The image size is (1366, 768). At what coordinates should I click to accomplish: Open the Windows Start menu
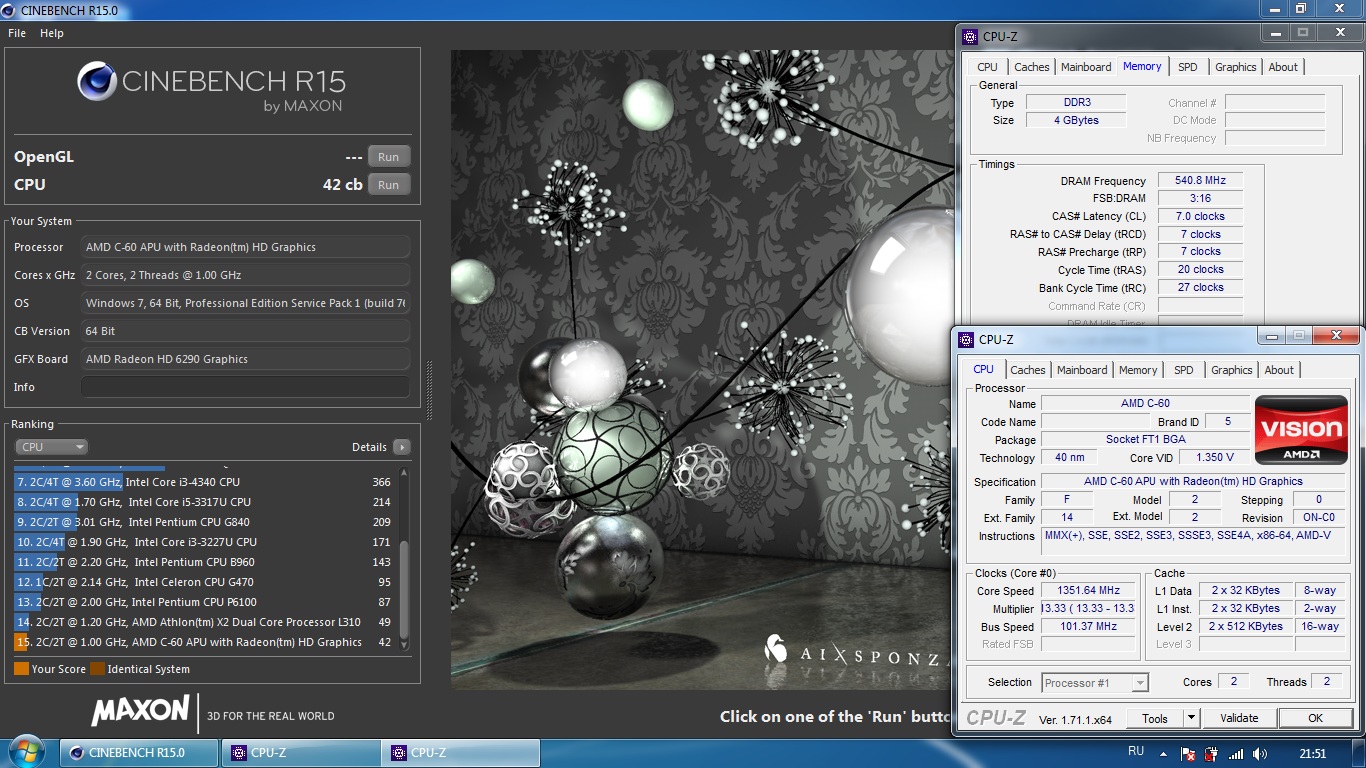coord(25,752)
